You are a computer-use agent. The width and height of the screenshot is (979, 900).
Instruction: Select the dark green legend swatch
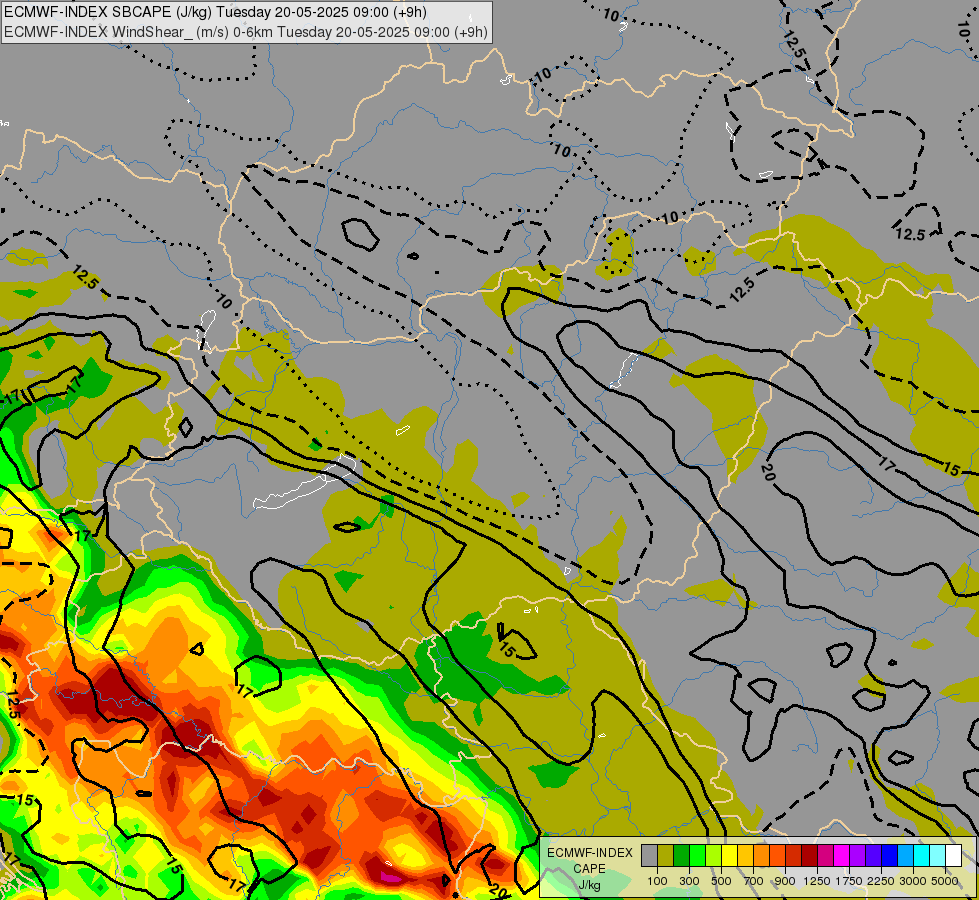tap(681, 855)
